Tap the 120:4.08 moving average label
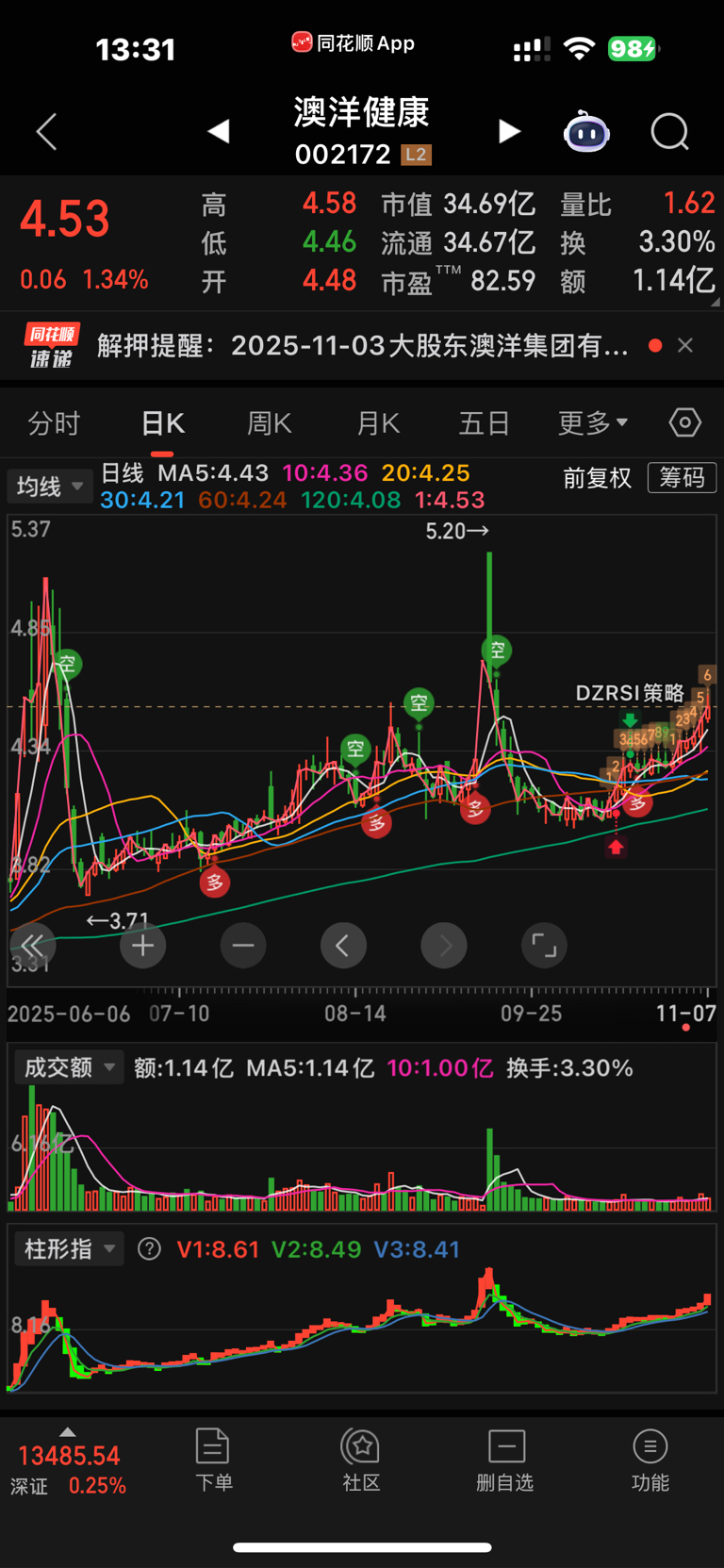Screen dimensions: 724x1568 351,499
